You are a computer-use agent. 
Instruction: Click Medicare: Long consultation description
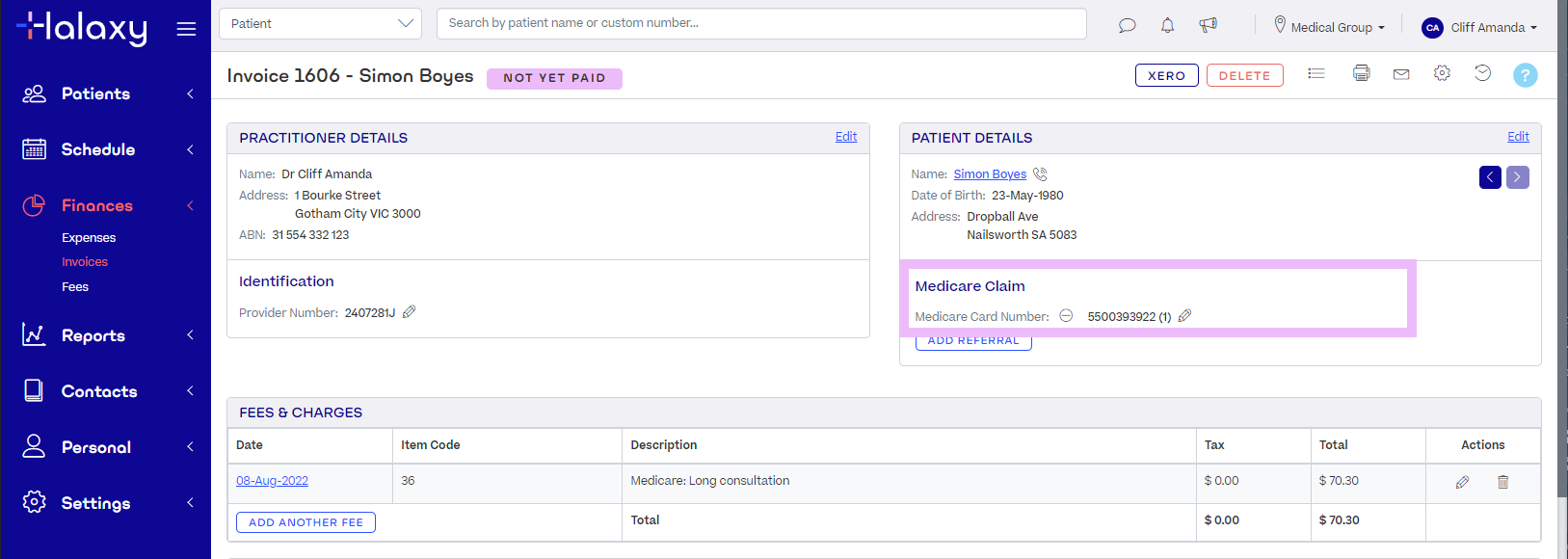point(710,481)
